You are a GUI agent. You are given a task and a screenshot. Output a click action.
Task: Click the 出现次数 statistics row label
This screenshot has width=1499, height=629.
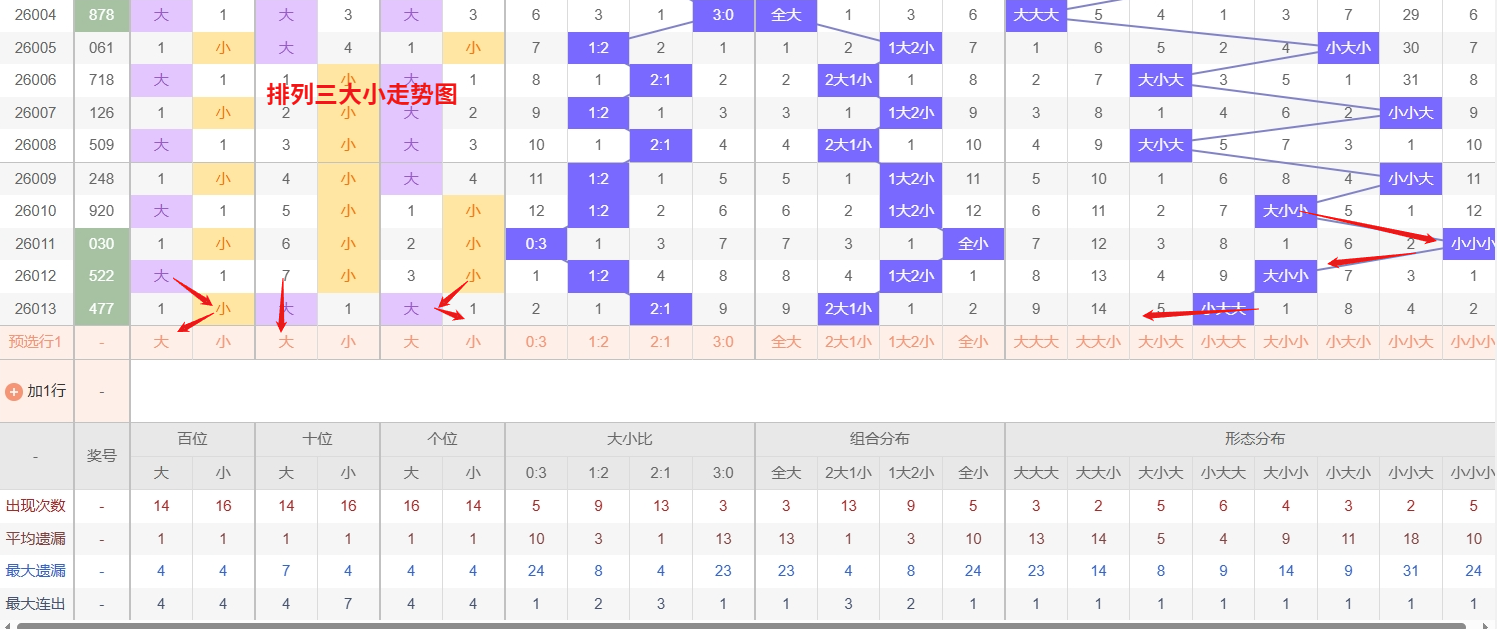tap(36, 506)
